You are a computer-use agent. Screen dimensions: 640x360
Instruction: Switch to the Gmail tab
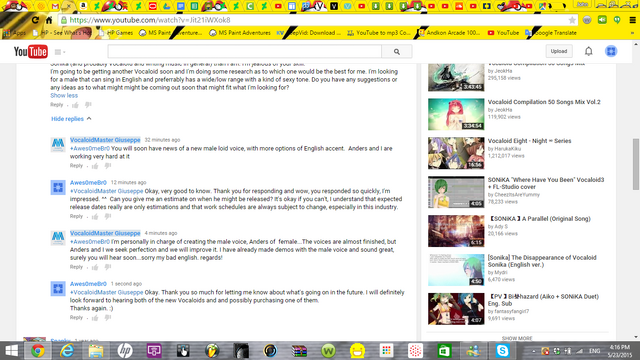[x=55, y=6]
